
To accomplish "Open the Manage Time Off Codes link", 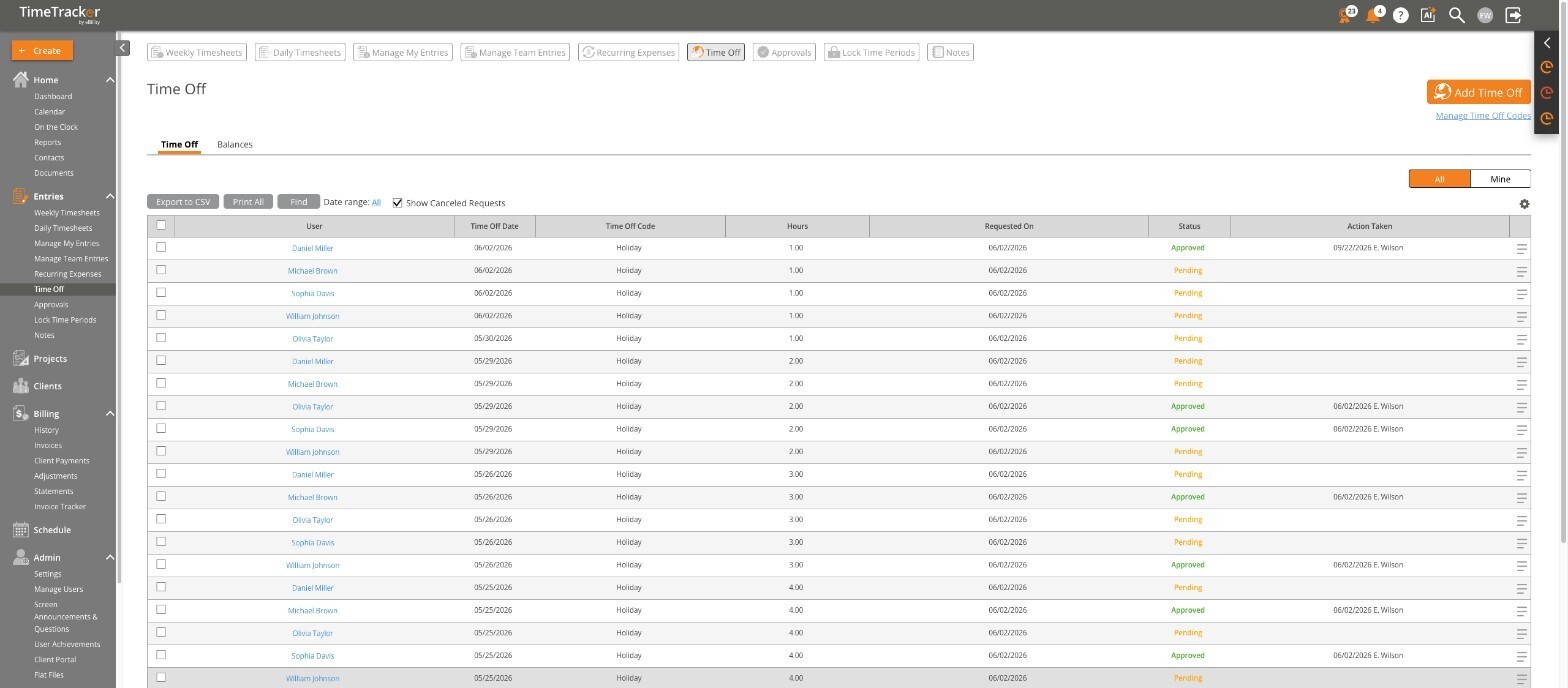I will click(1483, 116).
